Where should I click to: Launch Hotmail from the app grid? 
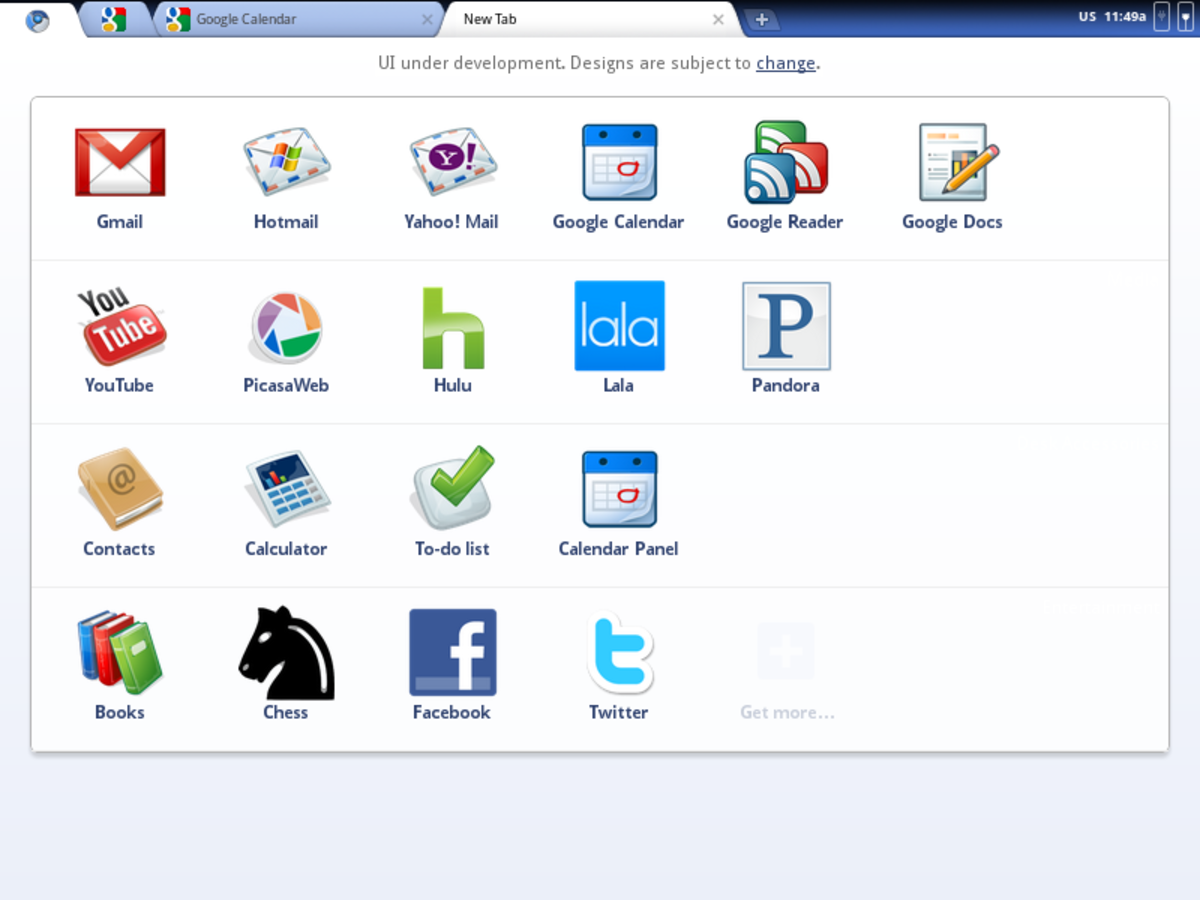[x=287, y=162]
